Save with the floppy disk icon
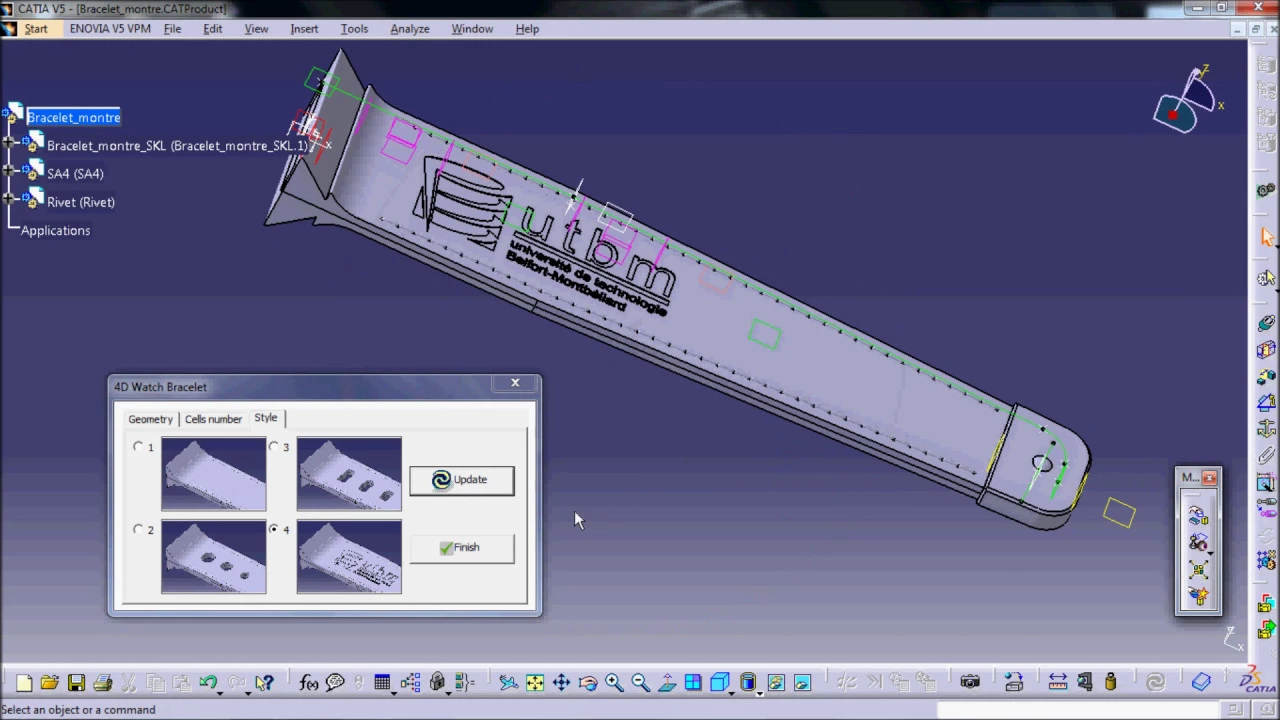 76,683
